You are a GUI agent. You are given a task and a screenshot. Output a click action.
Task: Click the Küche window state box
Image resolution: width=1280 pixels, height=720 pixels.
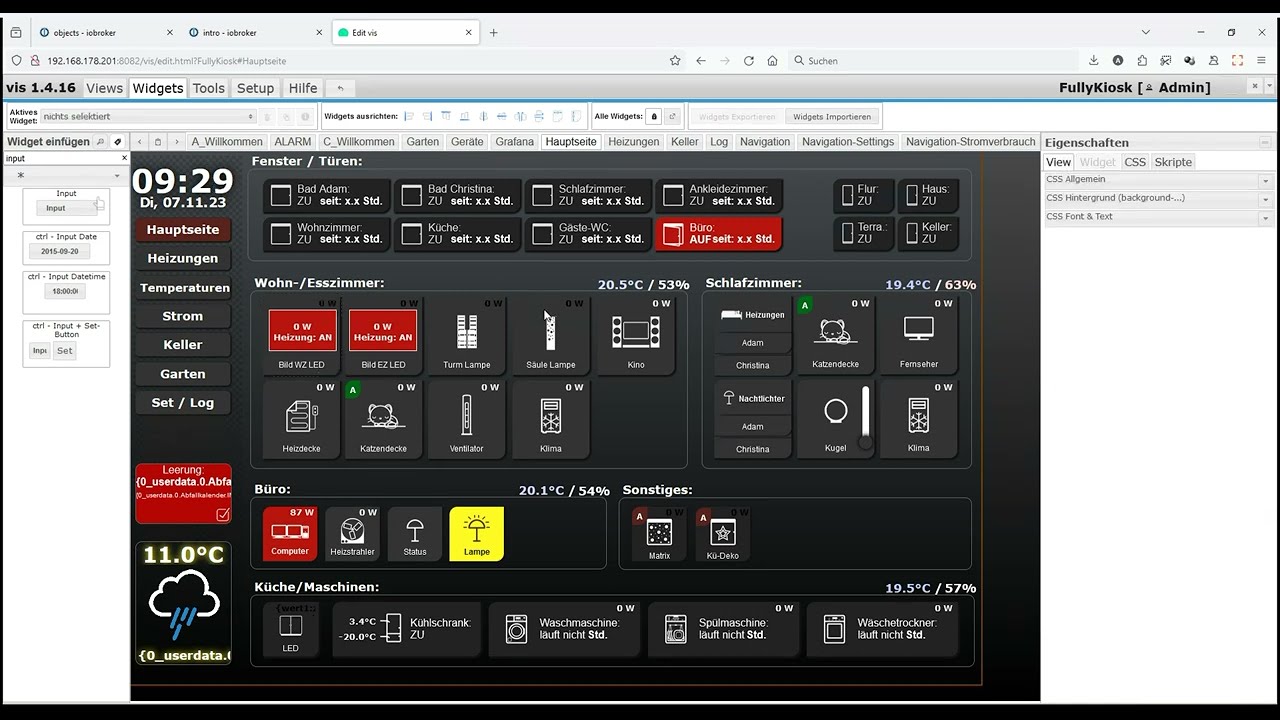coord(458,233)
